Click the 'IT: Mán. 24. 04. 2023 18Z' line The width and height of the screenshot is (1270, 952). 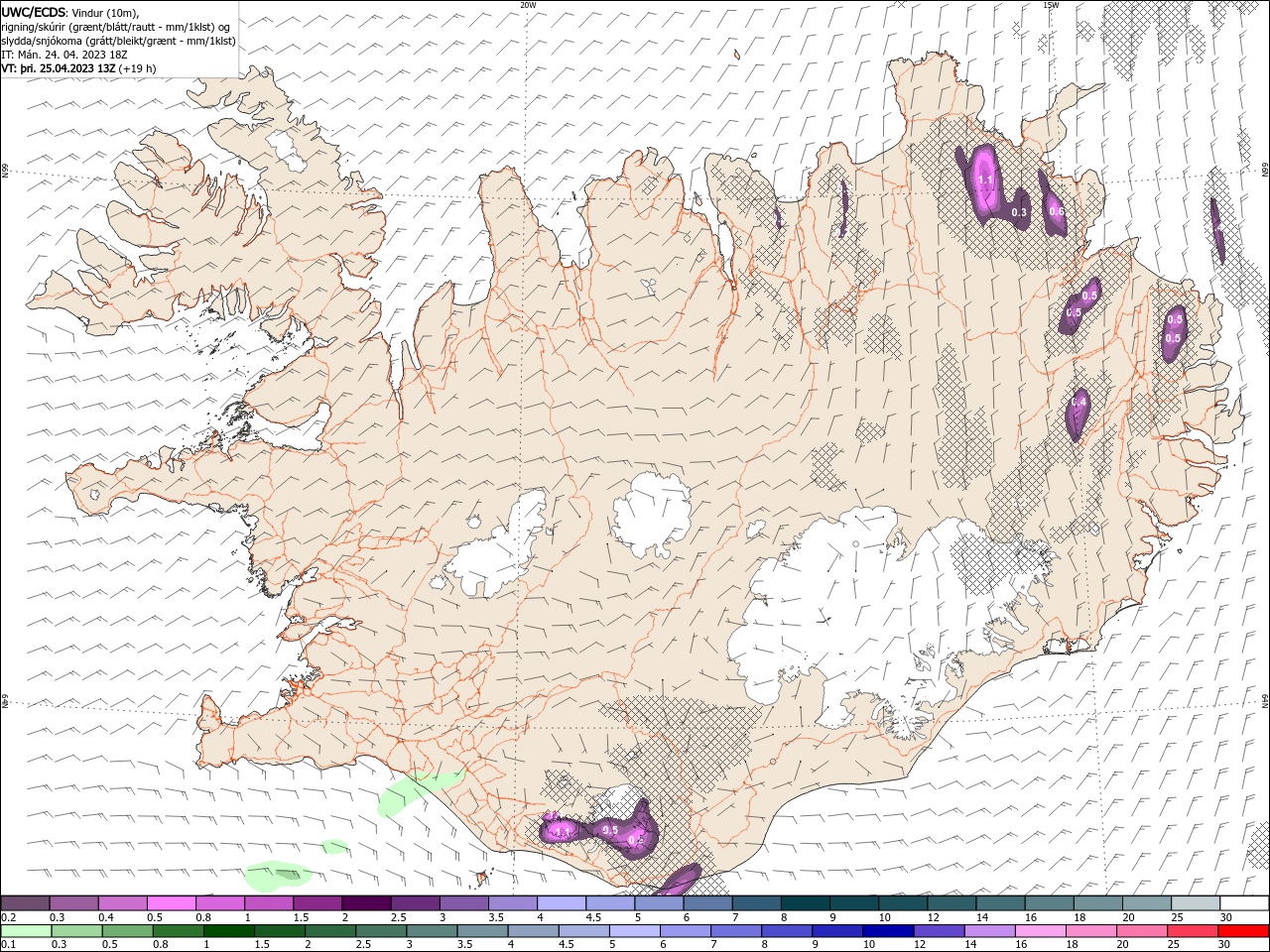(x=66, y=55)
